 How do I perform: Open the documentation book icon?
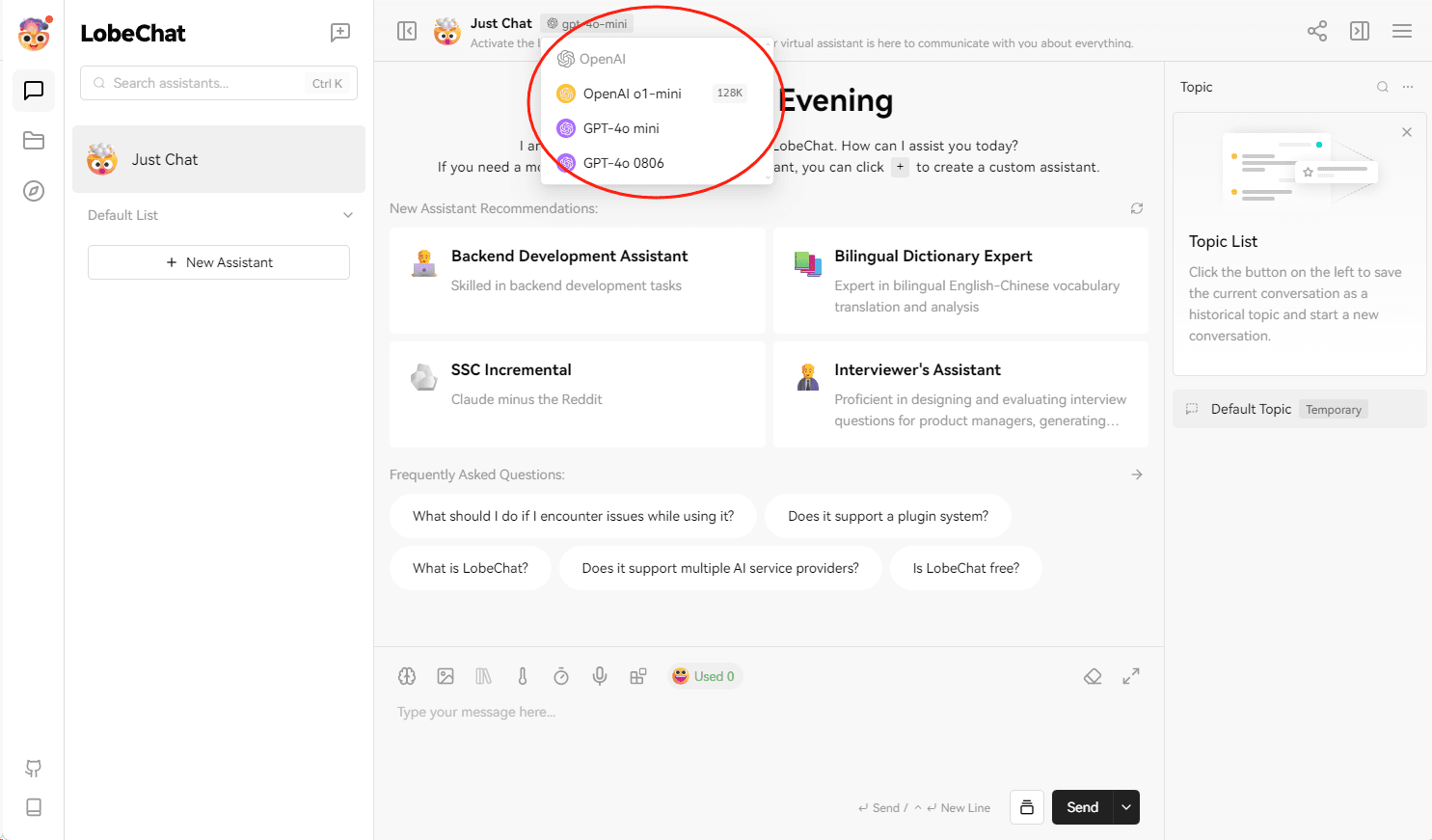pyautogui.click(x=34, y=807)
